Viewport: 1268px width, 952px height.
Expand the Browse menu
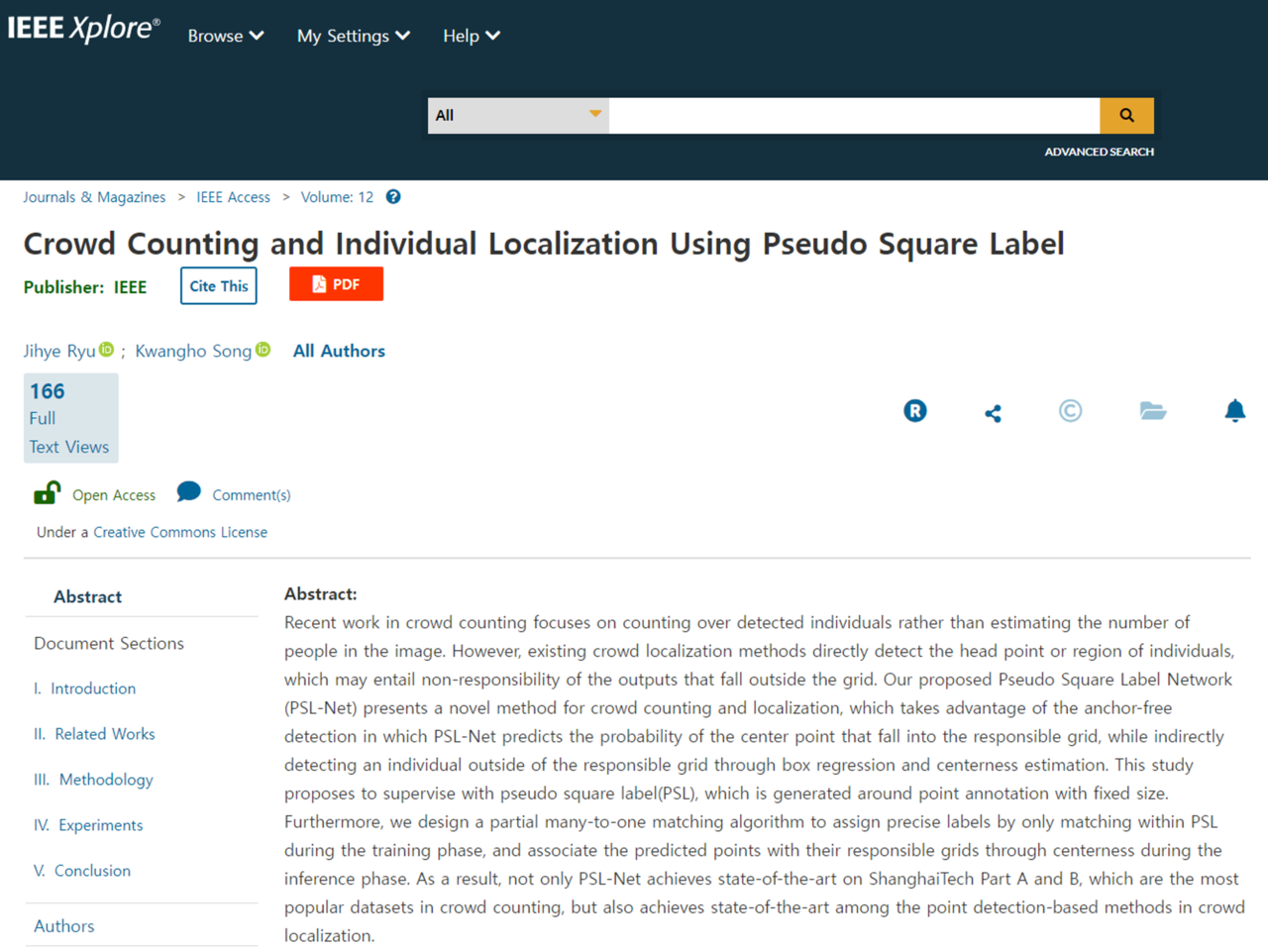(226, 36)
